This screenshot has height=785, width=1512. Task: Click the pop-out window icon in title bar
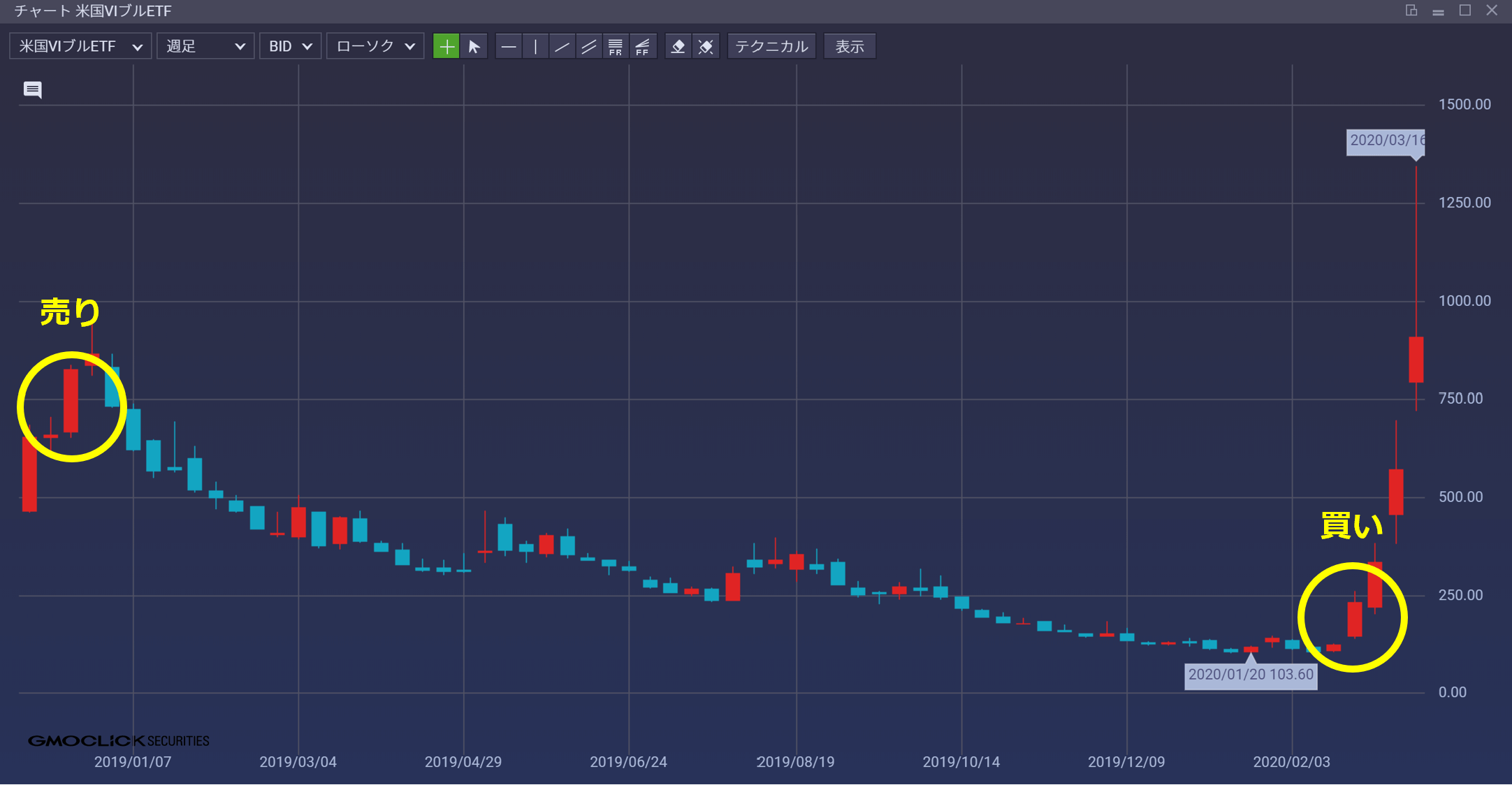pyautogui.click(x=1411, y=10)
